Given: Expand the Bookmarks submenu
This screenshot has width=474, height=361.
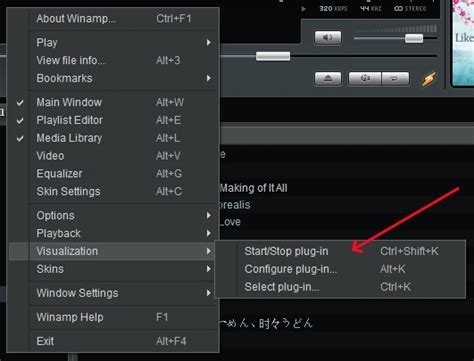Looking at the screenshot, I should [x=114, y=78].
